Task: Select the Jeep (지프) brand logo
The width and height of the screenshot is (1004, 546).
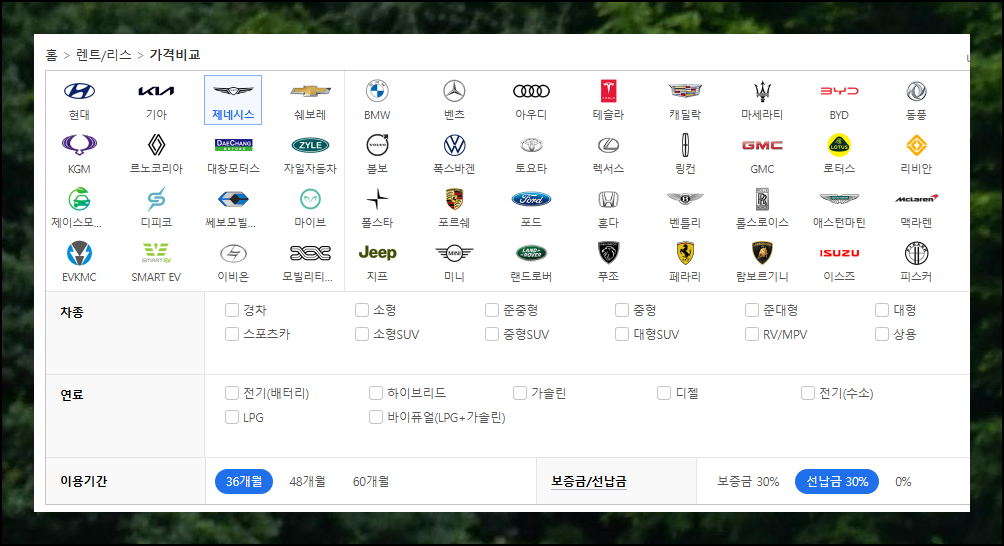Action: point(377,253)
